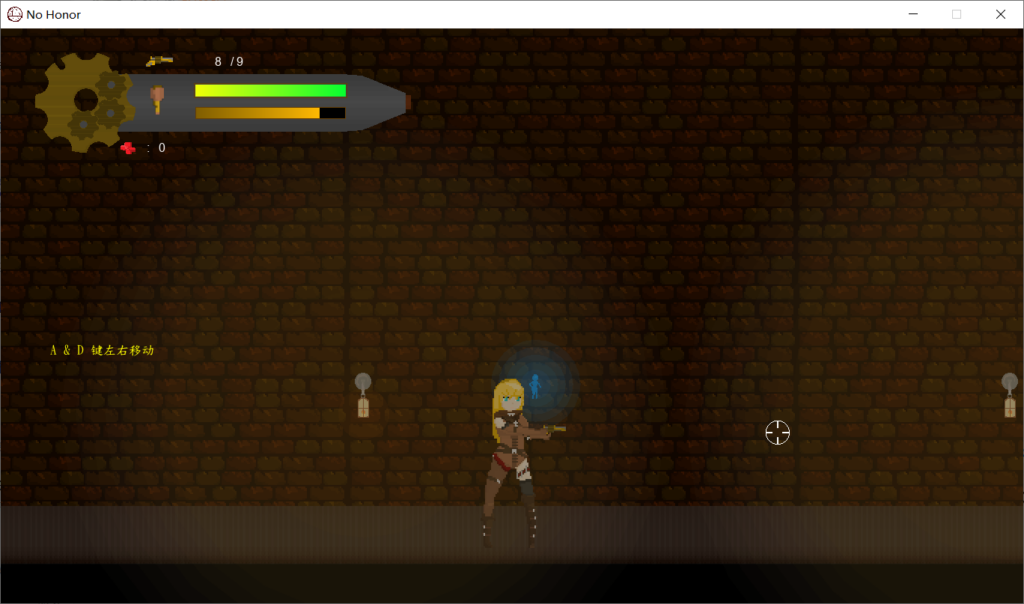The image size is (1024, 604).
Task: Click the large gear emblem in HUD
Action: pyautogui.click(x=84, y=102)
